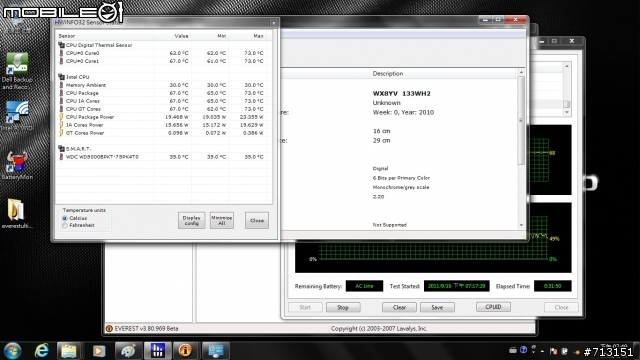Click the monitor icon in the taskbar
The image size is (640, 360).
[215, 351]
